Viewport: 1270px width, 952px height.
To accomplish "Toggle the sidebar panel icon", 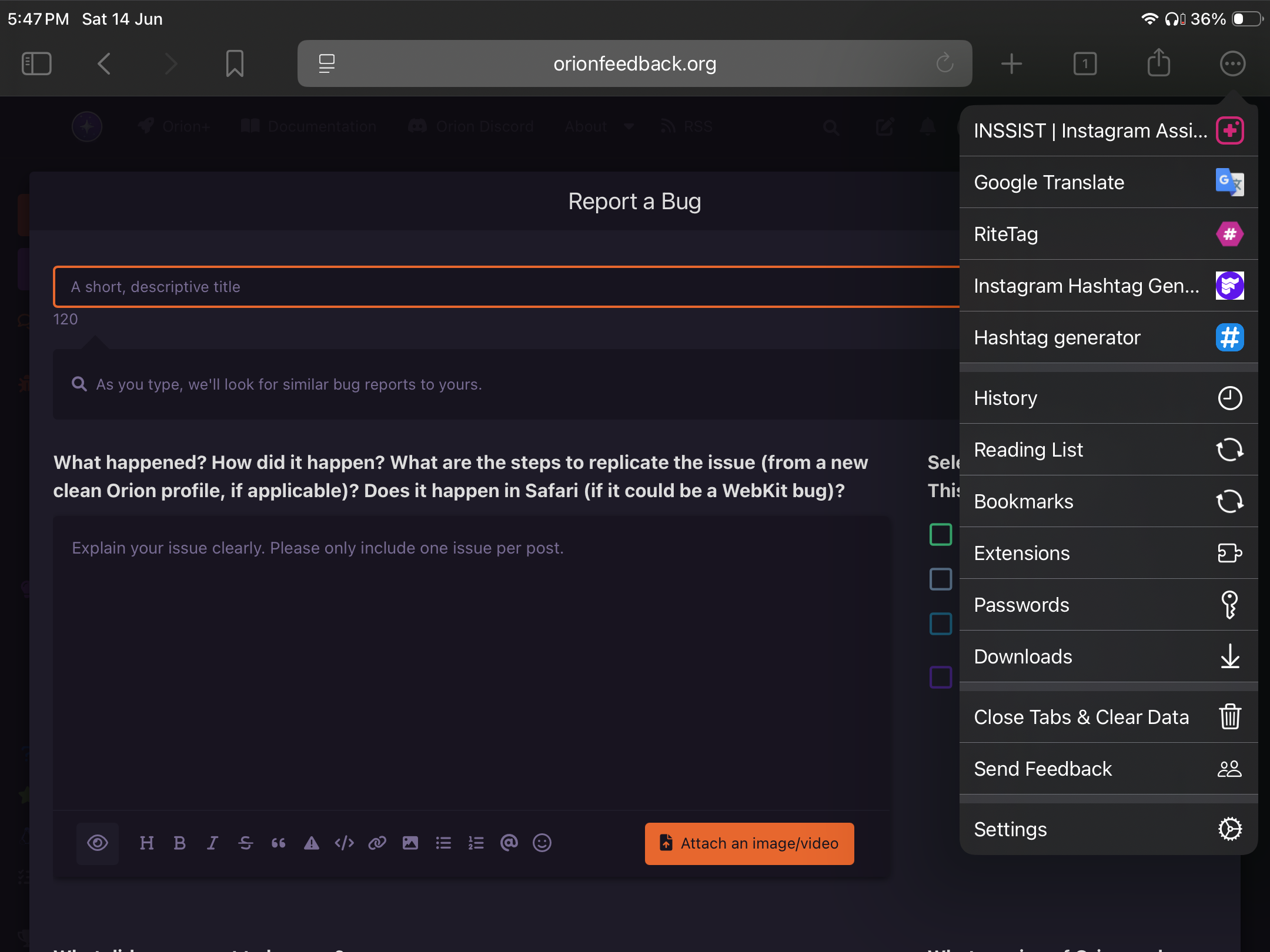I will (x=36, y=63).
